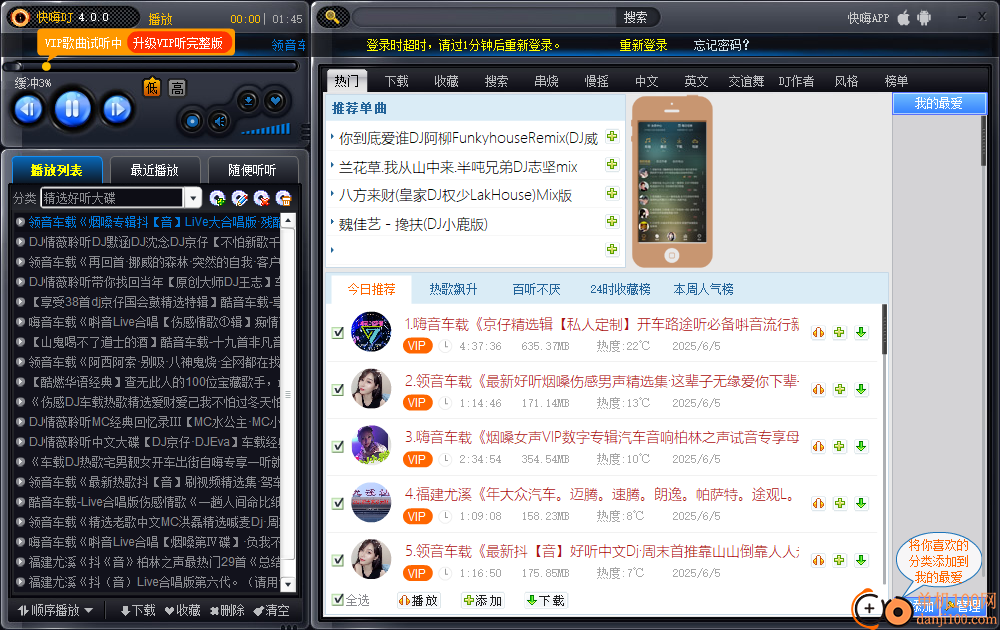Skip to the next track

117,109
